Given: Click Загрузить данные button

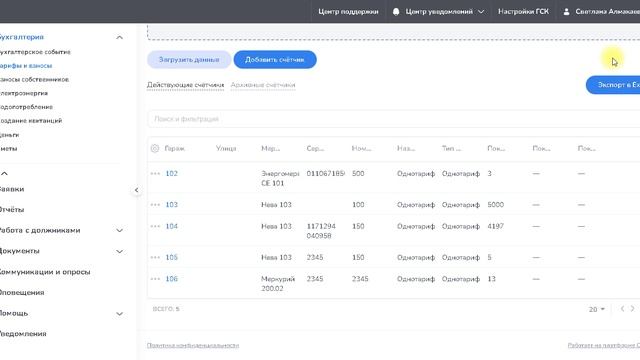Looking at the screenshot, I should click(x=189, y=60).
